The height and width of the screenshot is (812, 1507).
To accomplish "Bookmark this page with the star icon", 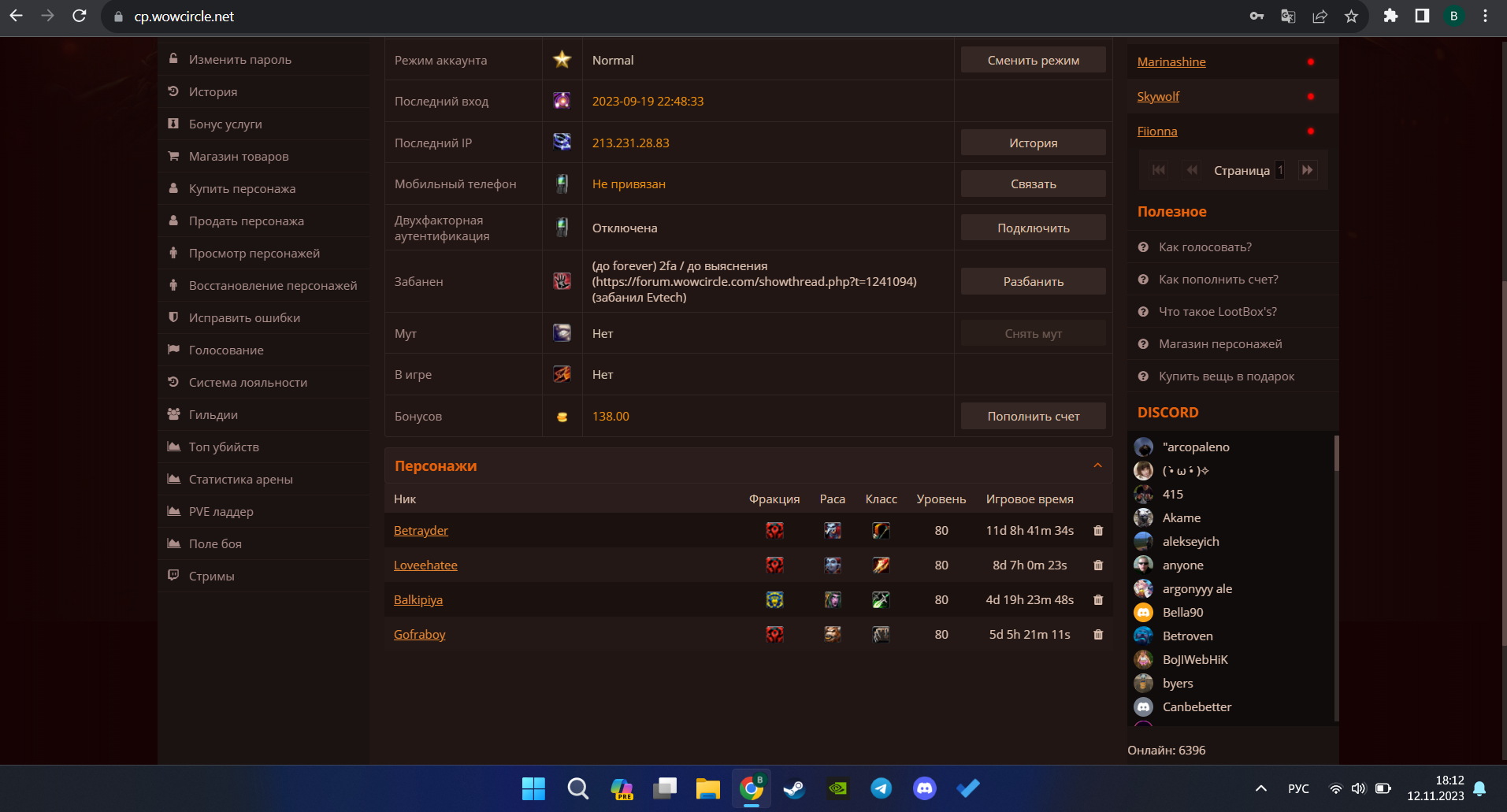I will pos(1351,17).
